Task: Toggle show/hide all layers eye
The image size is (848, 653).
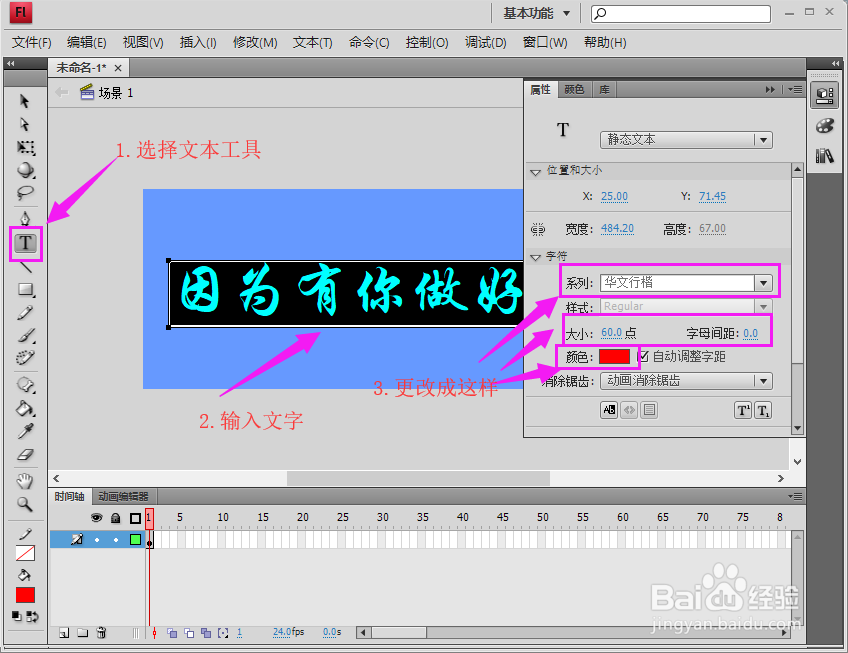Action: tap(96, 518)
